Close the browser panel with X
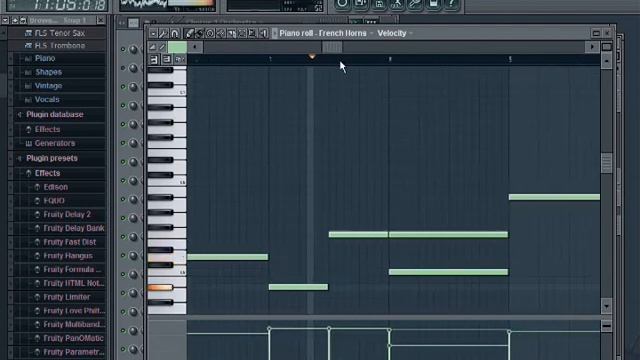 (x=100, y=20)
